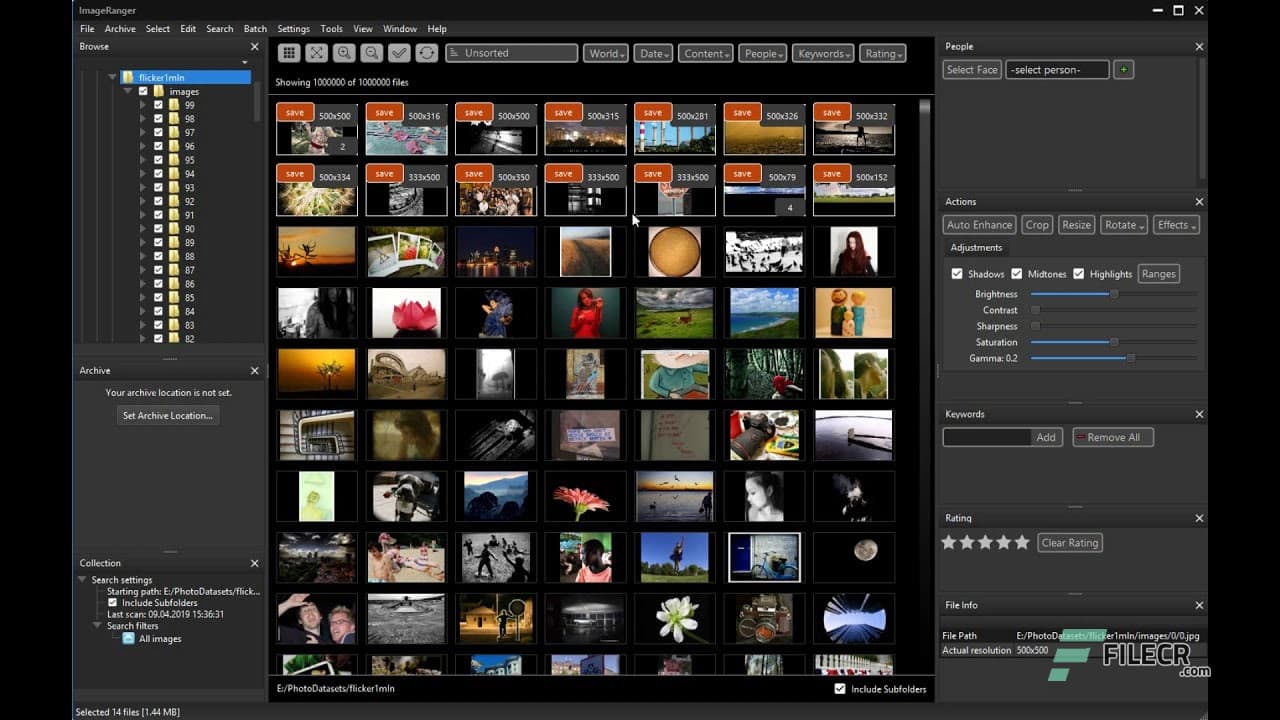Open the Batch menu
Screen dimensions: 1280x720
point(255,28)
